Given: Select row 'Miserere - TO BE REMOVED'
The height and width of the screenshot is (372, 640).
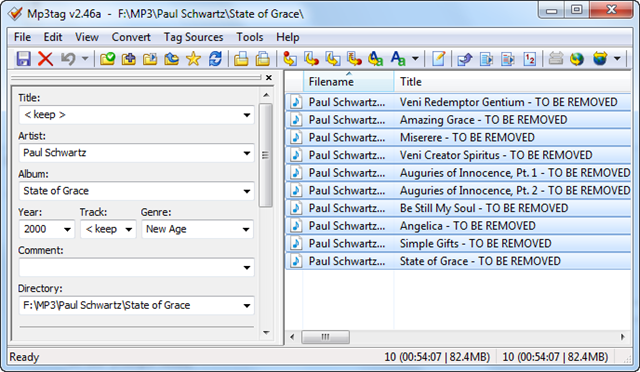Looking at the screenshot, I should pos(458,137).
